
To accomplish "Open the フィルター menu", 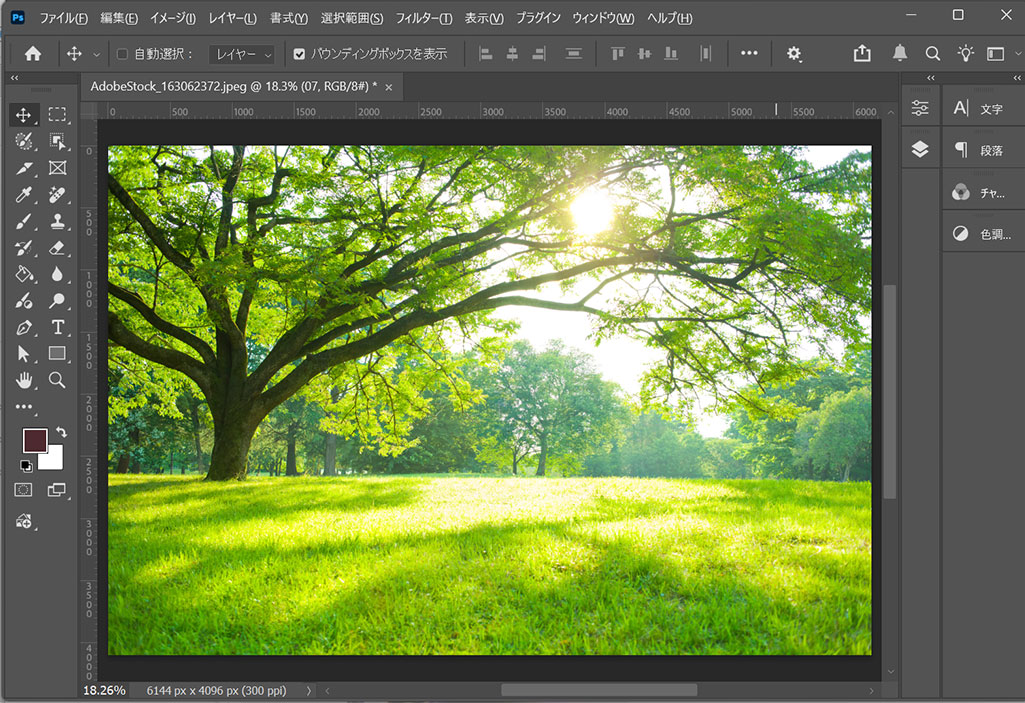I will pyautogui.click(x=423, y=18).
